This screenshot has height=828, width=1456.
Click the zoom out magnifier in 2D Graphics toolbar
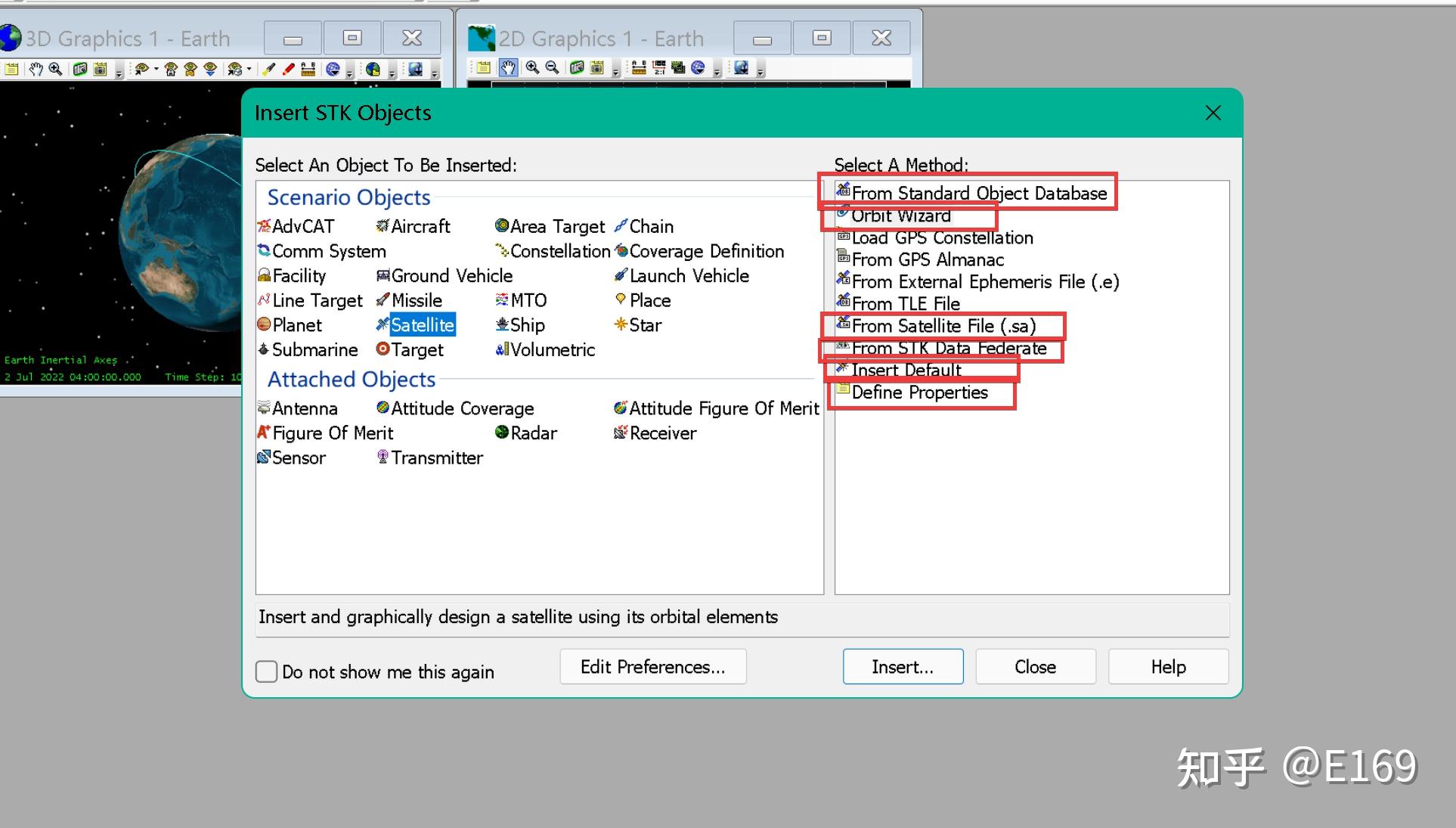click(553, 68)
